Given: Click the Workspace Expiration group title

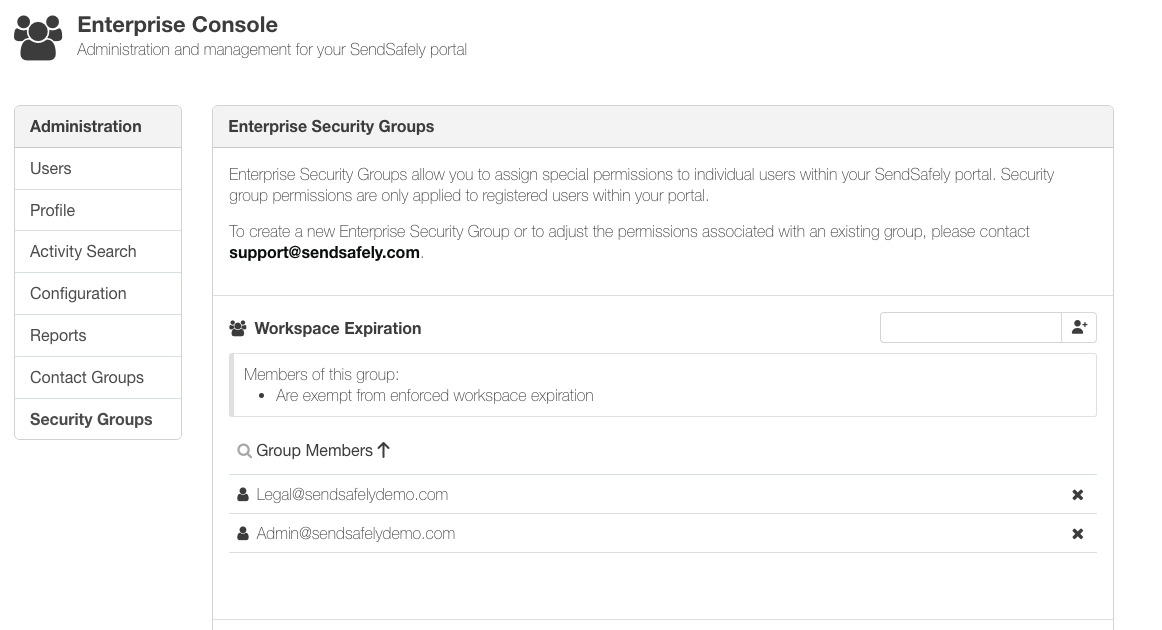Looking at the screenshot, I should (338, 328).
